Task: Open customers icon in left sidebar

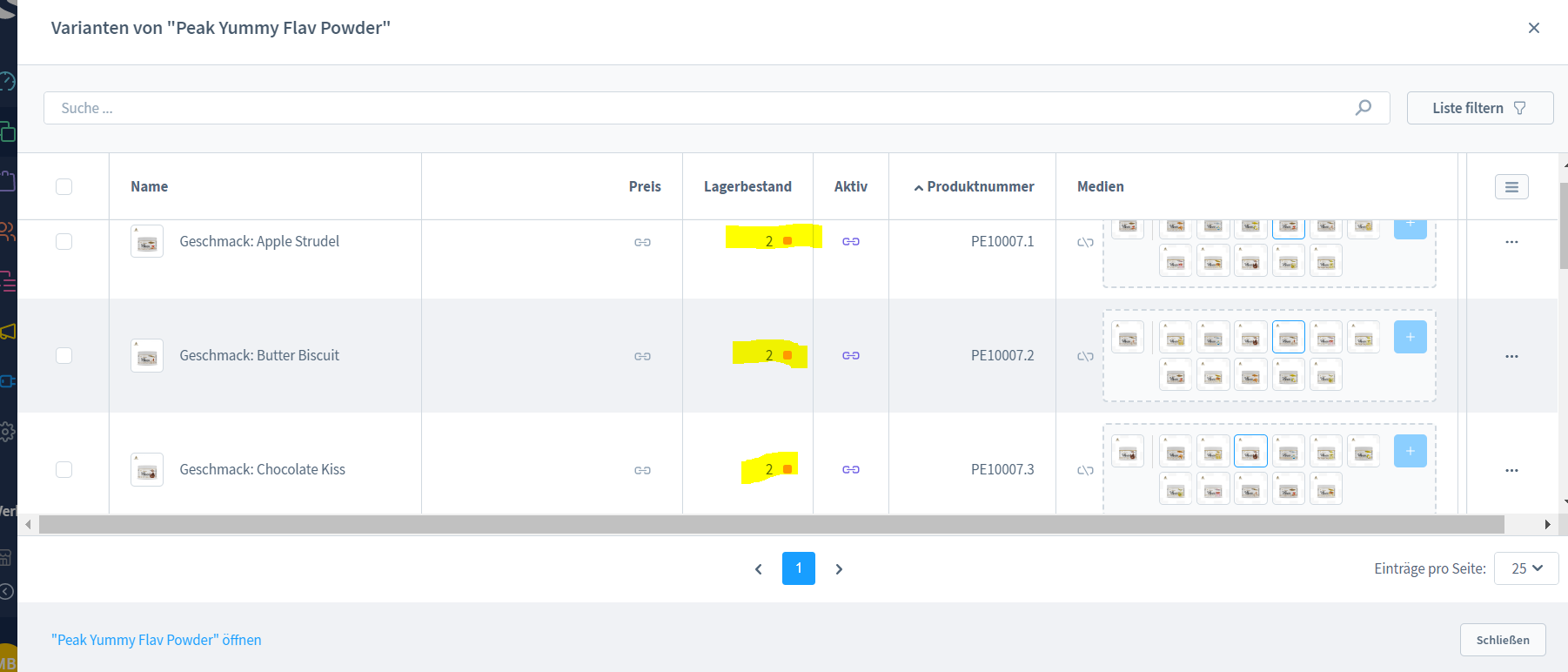Action: (7, 231)
